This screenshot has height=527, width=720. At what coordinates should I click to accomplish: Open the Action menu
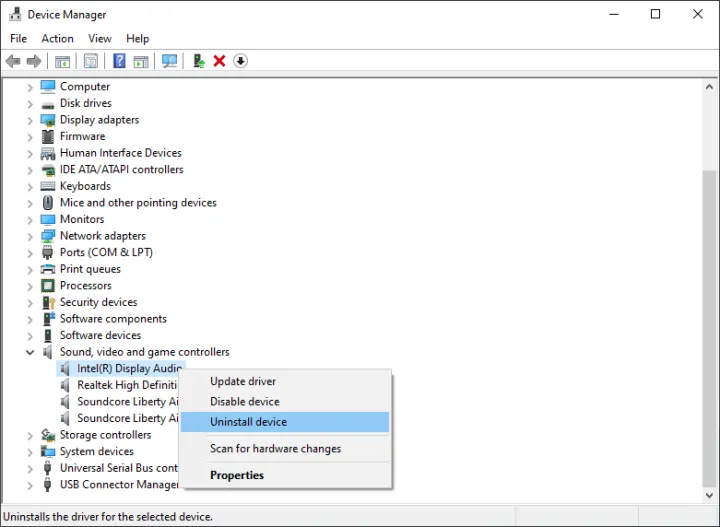[x=57, y=38]
